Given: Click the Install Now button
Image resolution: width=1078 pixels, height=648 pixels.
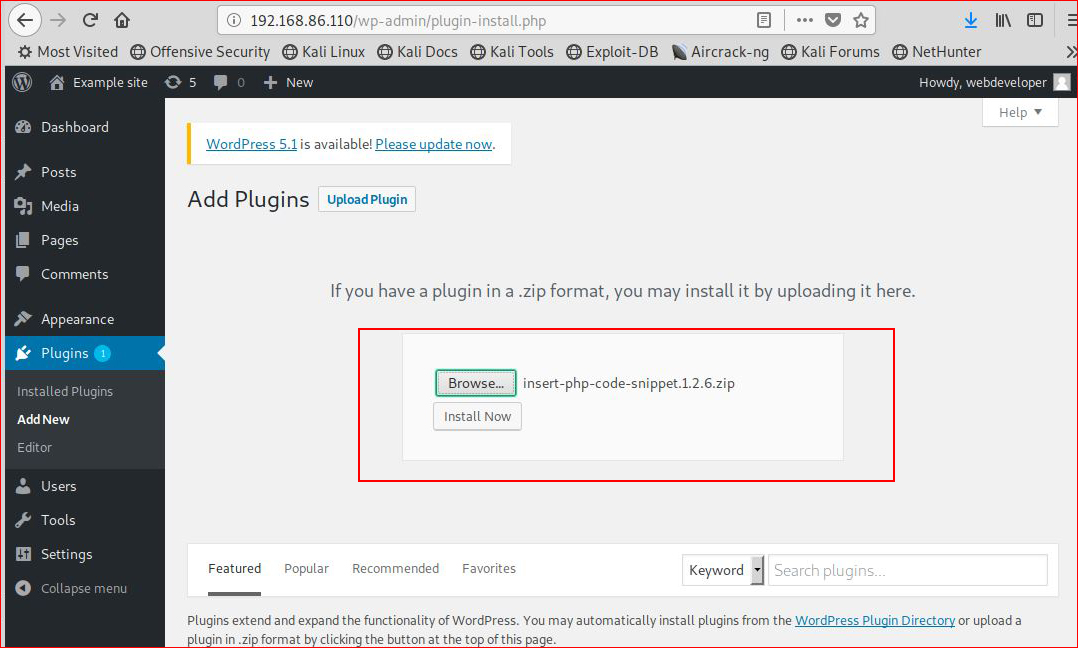Looking at the screenshot, I should point(477,416).
